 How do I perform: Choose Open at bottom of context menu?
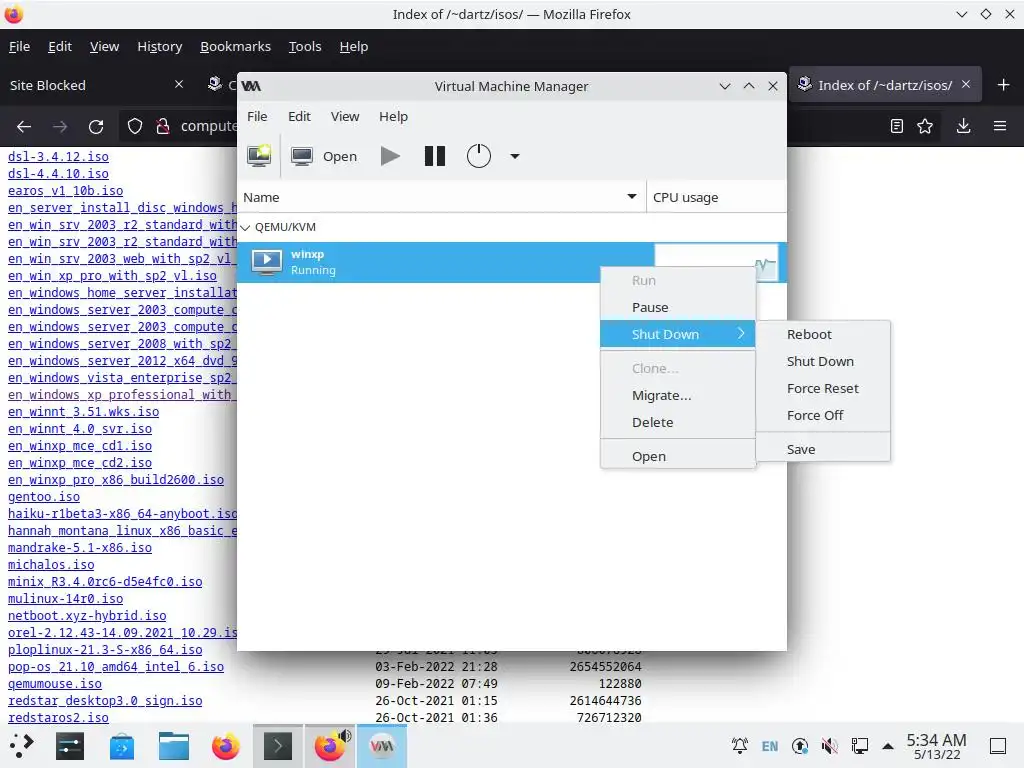click(x=677, y=456)
